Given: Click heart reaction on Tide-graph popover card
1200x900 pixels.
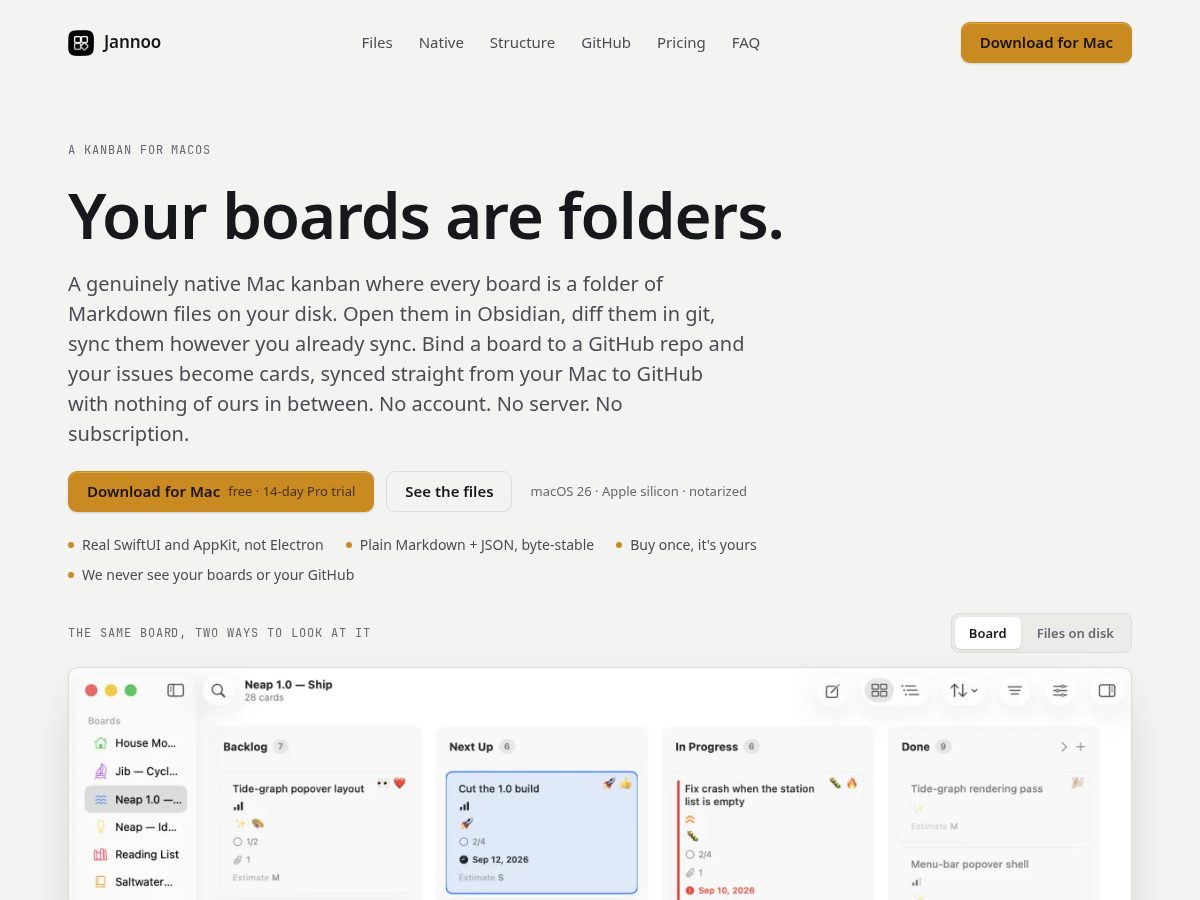Looking at the screenshot, I should (x=399, y=783).
